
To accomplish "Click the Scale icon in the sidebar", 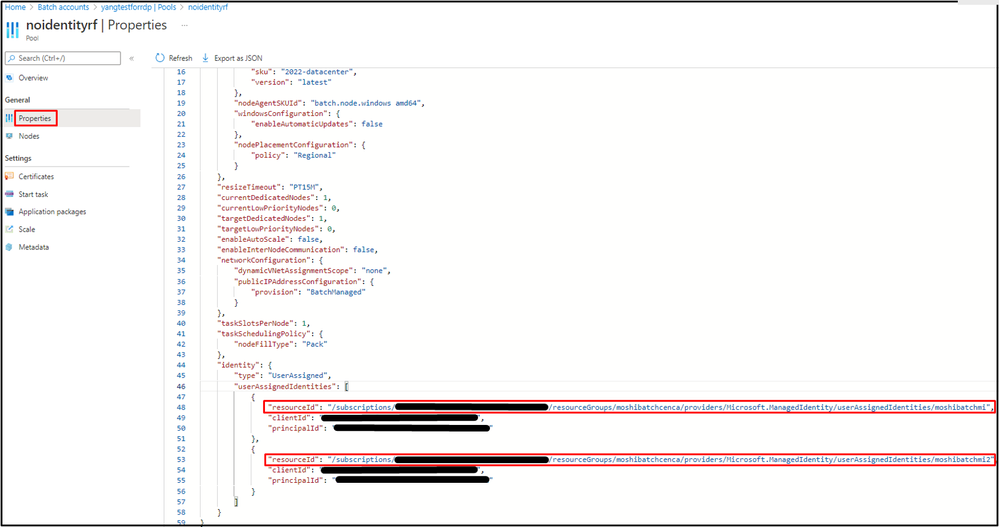I will 9,229.
